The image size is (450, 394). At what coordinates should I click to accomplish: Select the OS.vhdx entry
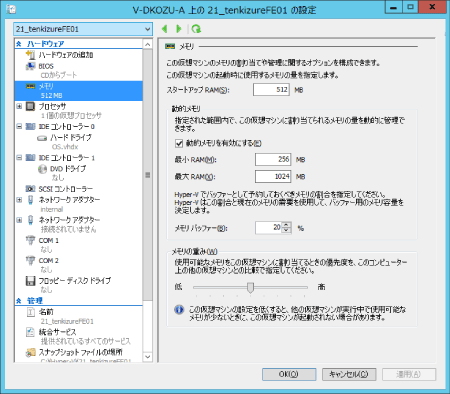click(65, 147)
